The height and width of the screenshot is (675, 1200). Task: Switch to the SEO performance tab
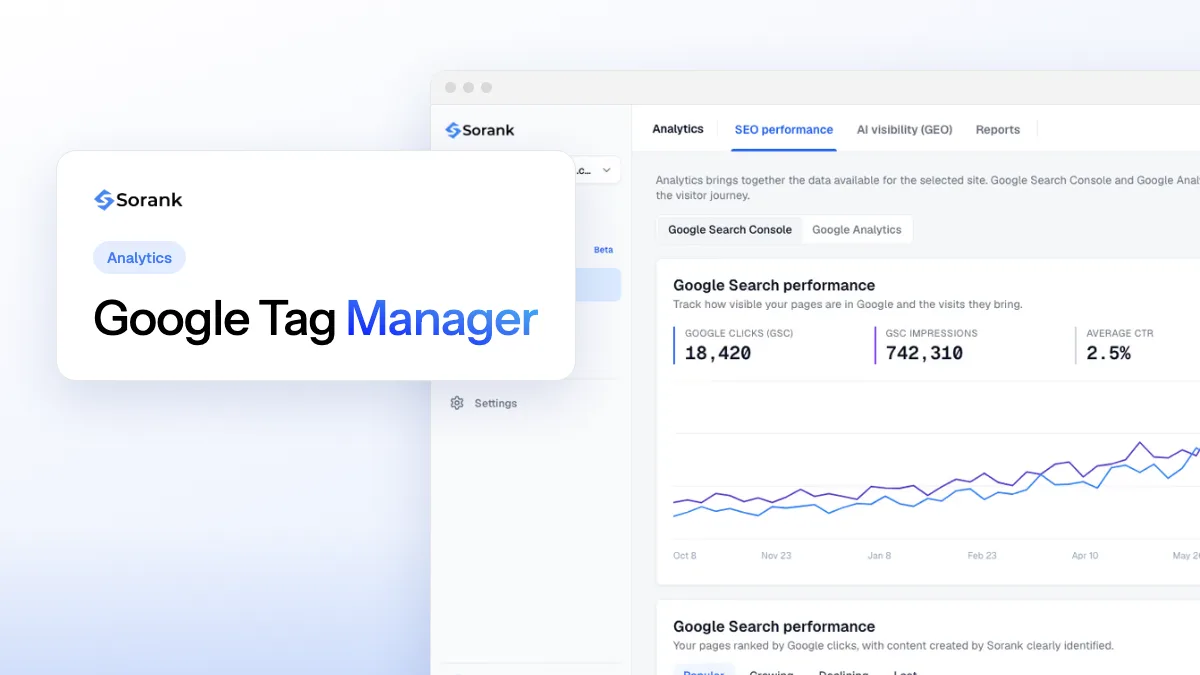784,130
